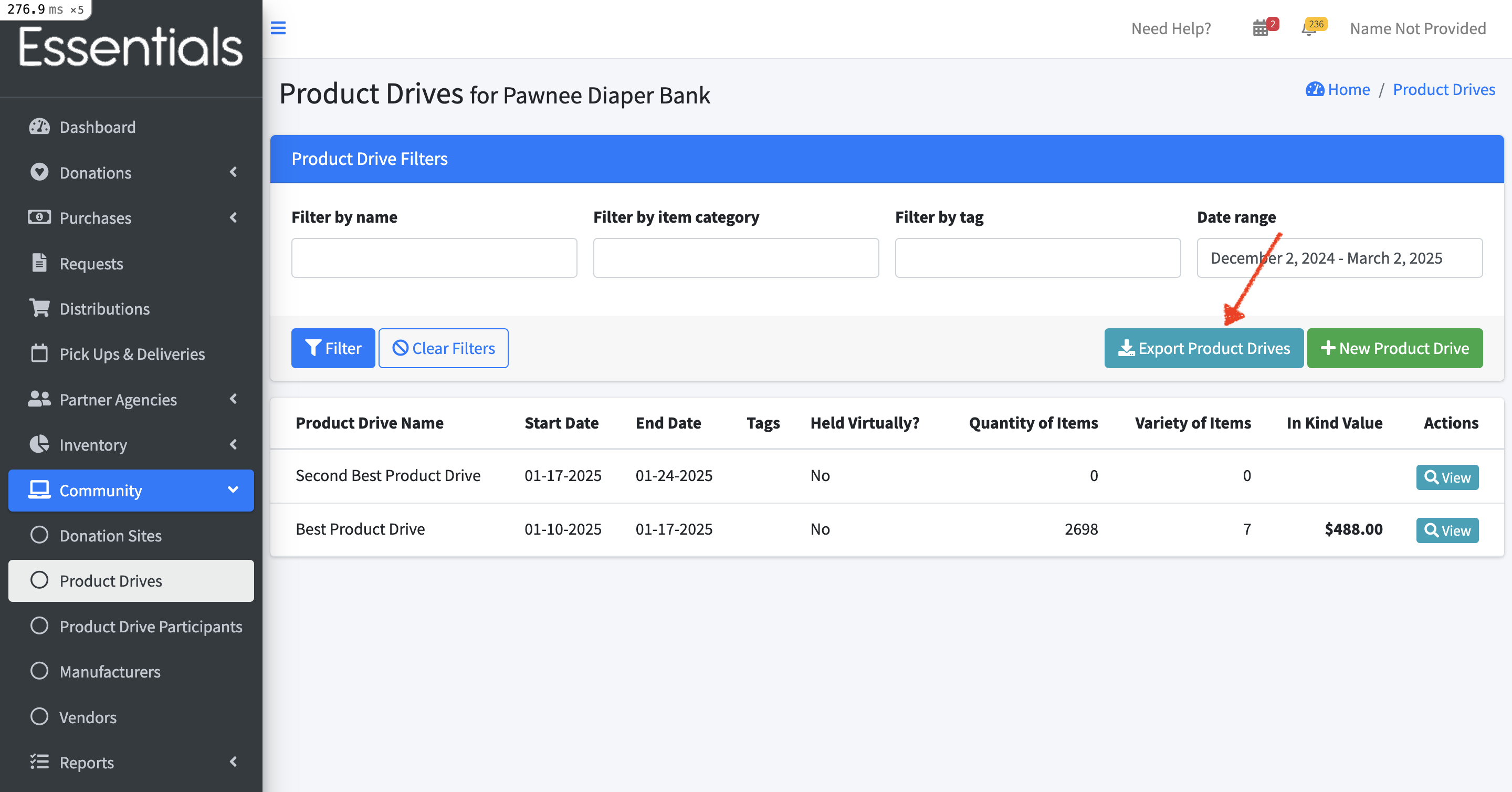Open the Date range picker field

pyautogui.click(x=1339, y=258)
